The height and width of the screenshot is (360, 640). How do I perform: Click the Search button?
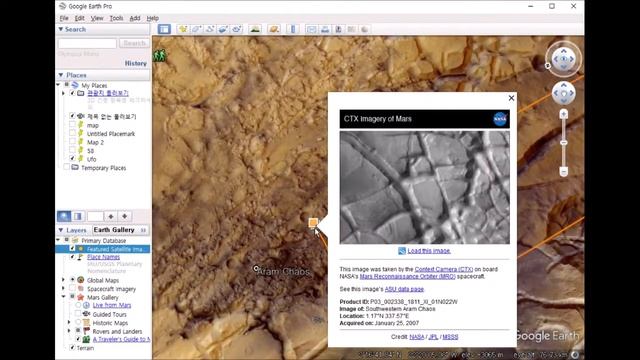[x=134, y=43]
